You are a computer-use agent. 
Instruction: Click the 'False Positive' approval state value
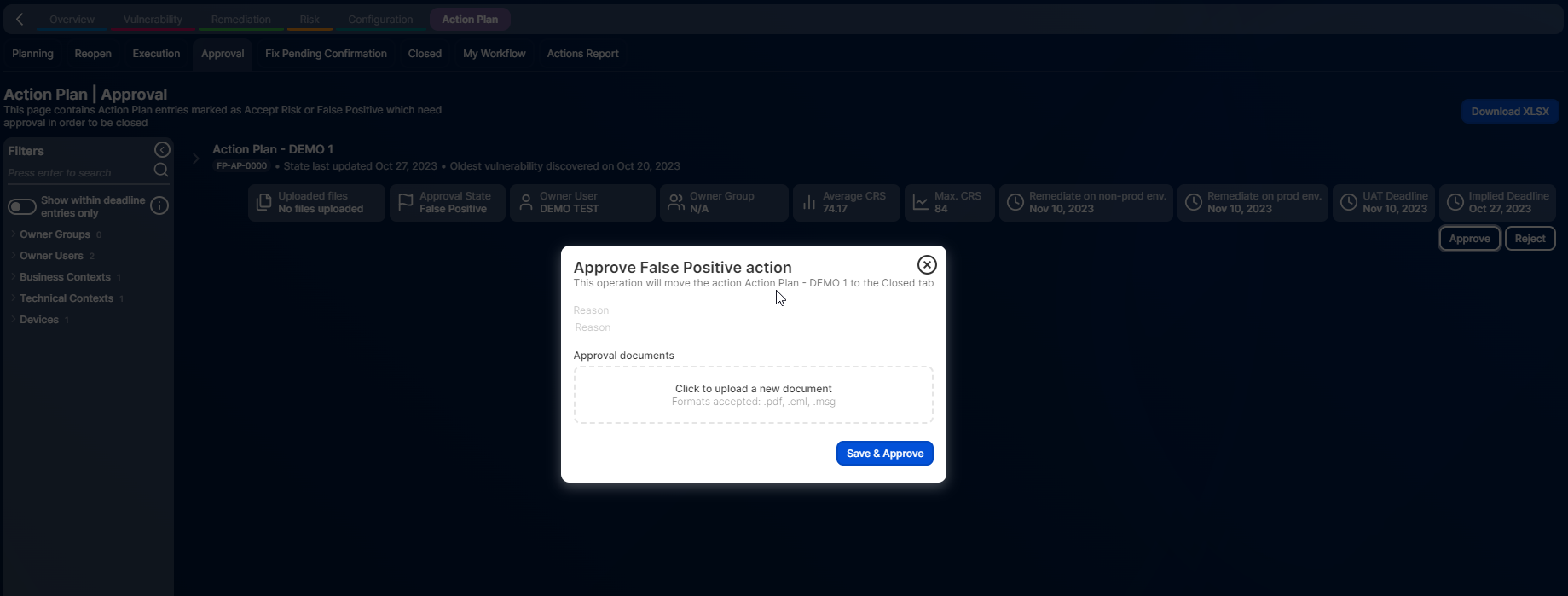(x=453, y=209)
